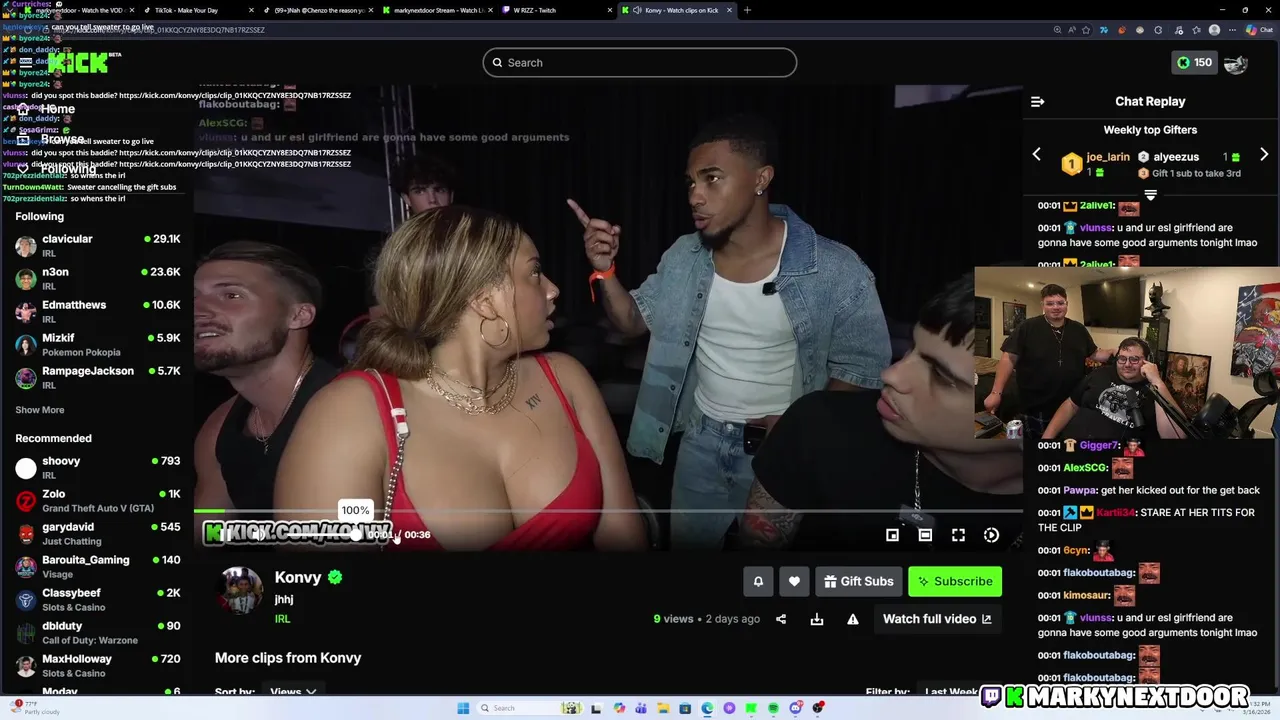Viewport: 1280px width, 720px height.
Task: Expand Following list with Show More
Action: 40,410
